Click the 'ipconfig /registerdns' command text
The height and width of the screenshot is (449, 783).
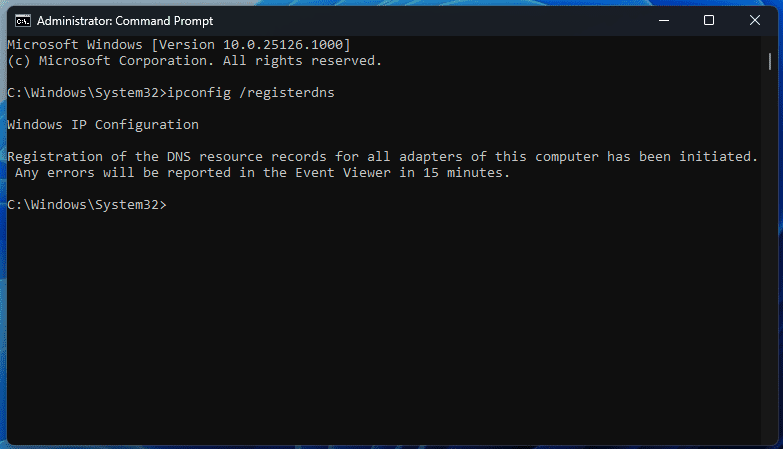point(251,93)
